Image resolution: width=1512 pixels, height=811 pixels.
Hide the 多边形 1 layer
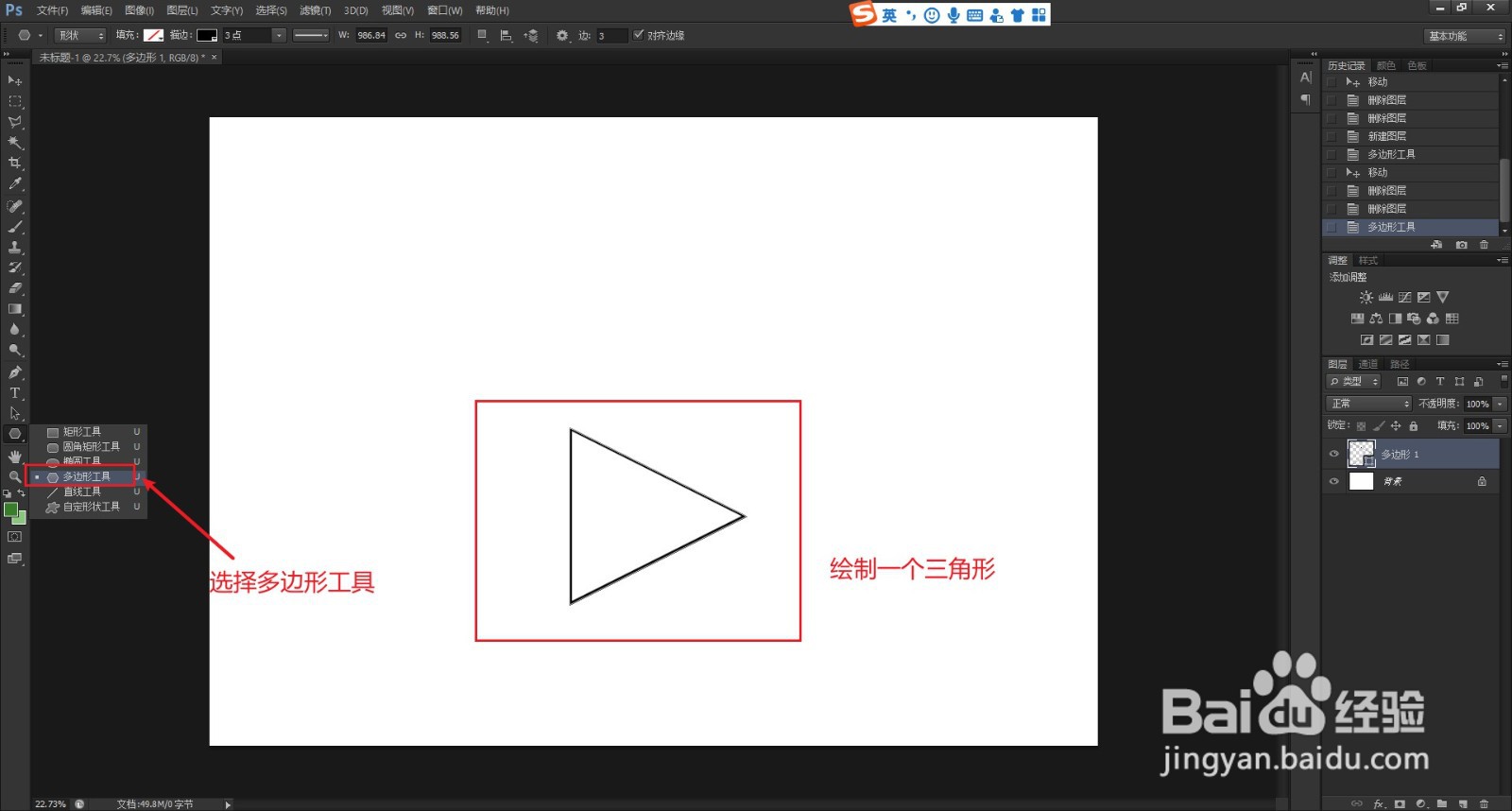[x=1334, y=454]
